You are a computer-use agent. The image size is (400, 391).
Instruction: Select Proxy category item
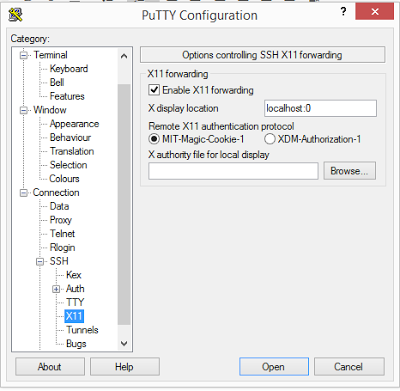[x=61, y=220]
